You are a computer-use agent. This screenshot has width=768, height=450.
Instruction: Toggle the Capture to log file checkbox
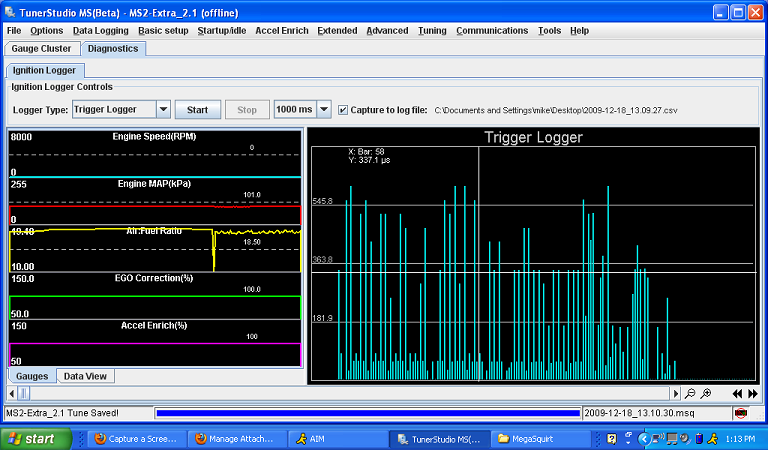(343, 109)
